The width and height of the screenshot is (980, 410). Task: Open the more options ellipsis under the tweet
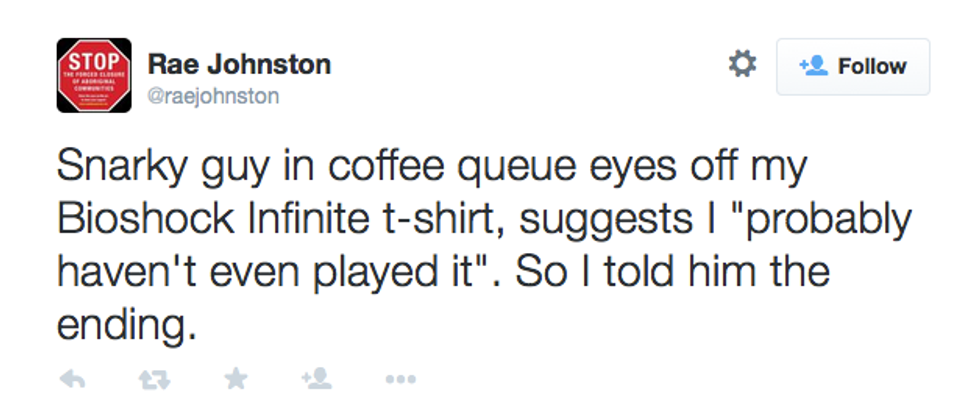point(399,379)
